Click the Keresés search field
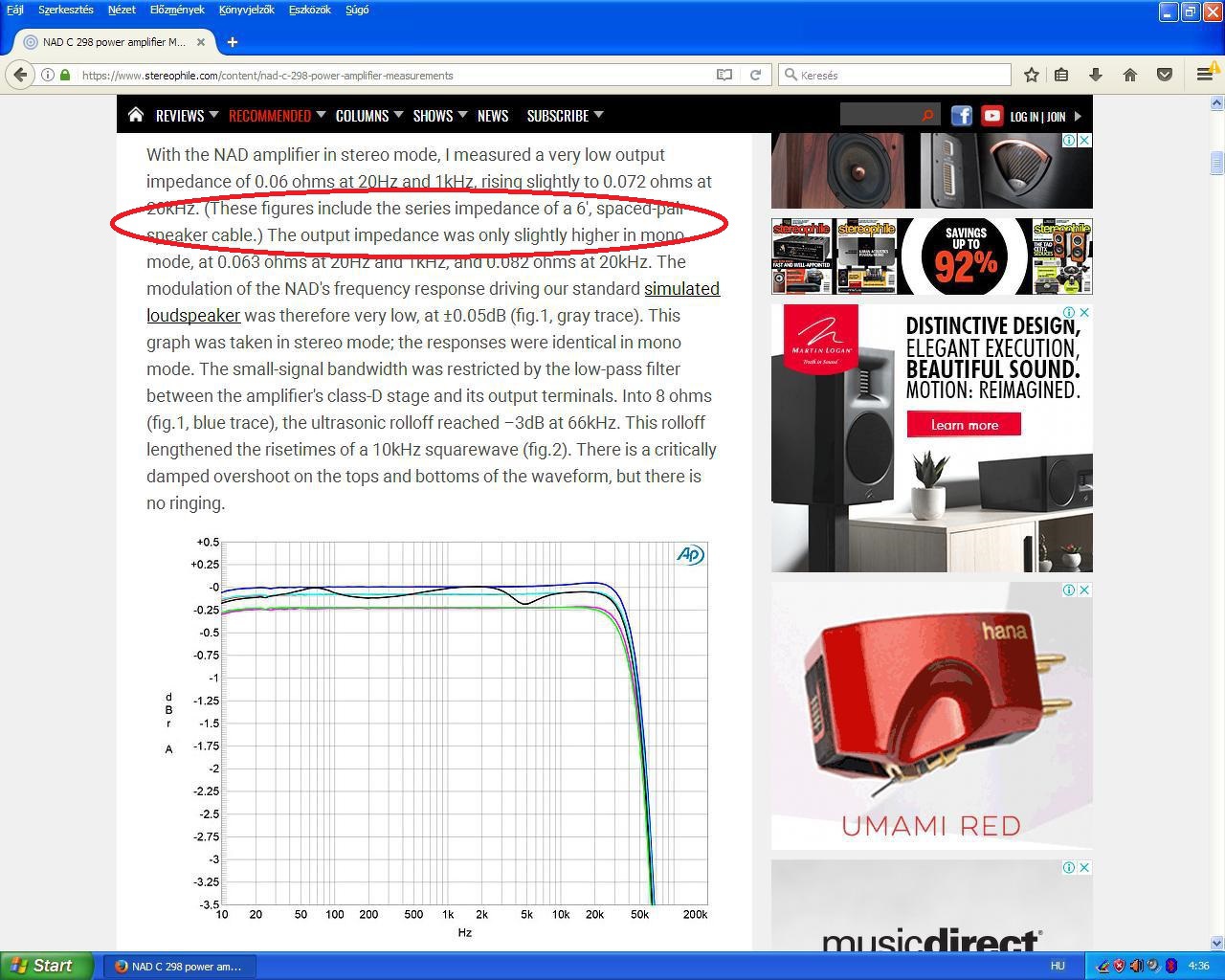Screen dimensions: 1225x980 (895, 75)
